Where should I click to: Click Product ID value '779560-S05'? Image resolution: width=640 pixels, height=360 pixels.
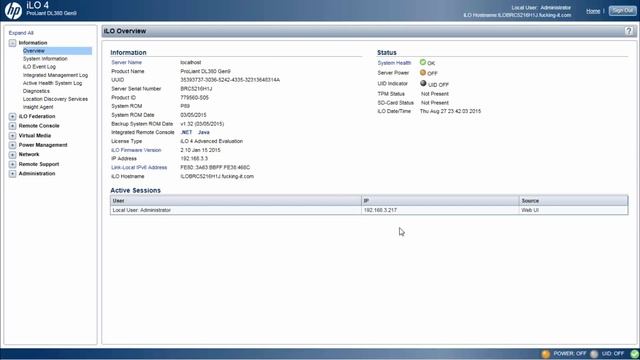[x=194, y=98]
